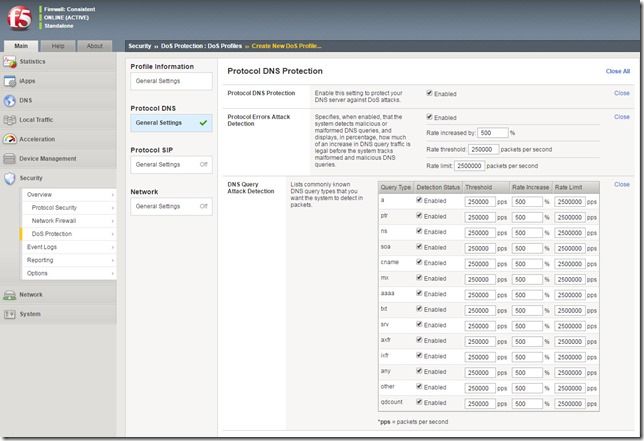Click the Acceleration gauge icon
The image size is (644, 441).
click(10, 139)
